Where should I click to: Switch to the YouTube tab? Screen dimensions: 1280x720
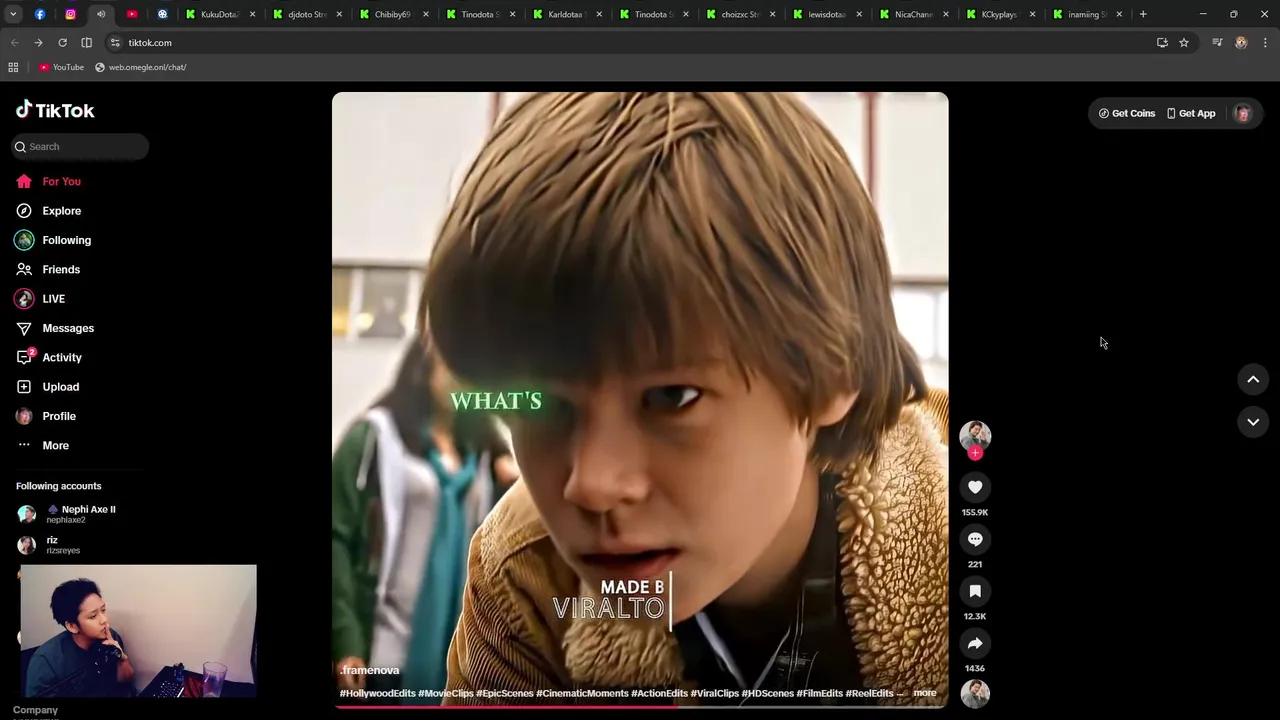[x=131, y=14]
